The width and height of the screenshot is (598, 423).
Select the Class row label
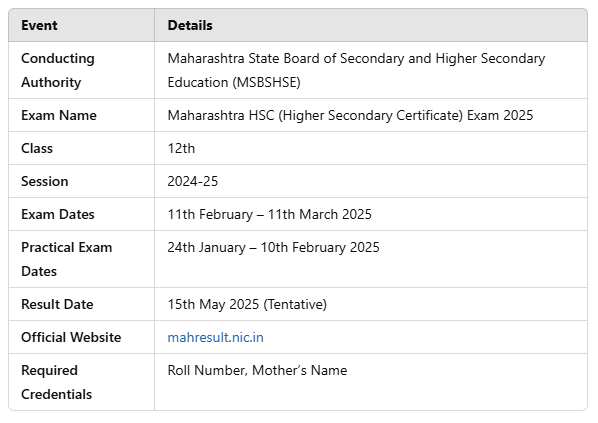click(x=37, y=148)
